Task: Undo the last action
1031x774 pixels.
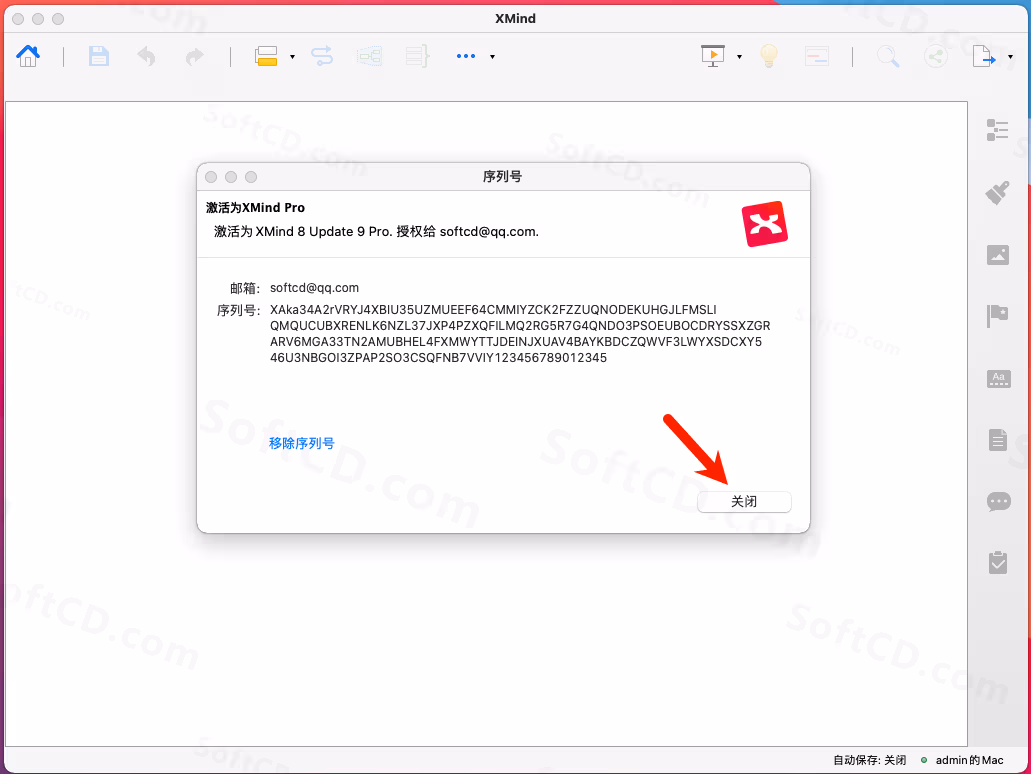Action: pyautogui.click(x=146, y=57)
